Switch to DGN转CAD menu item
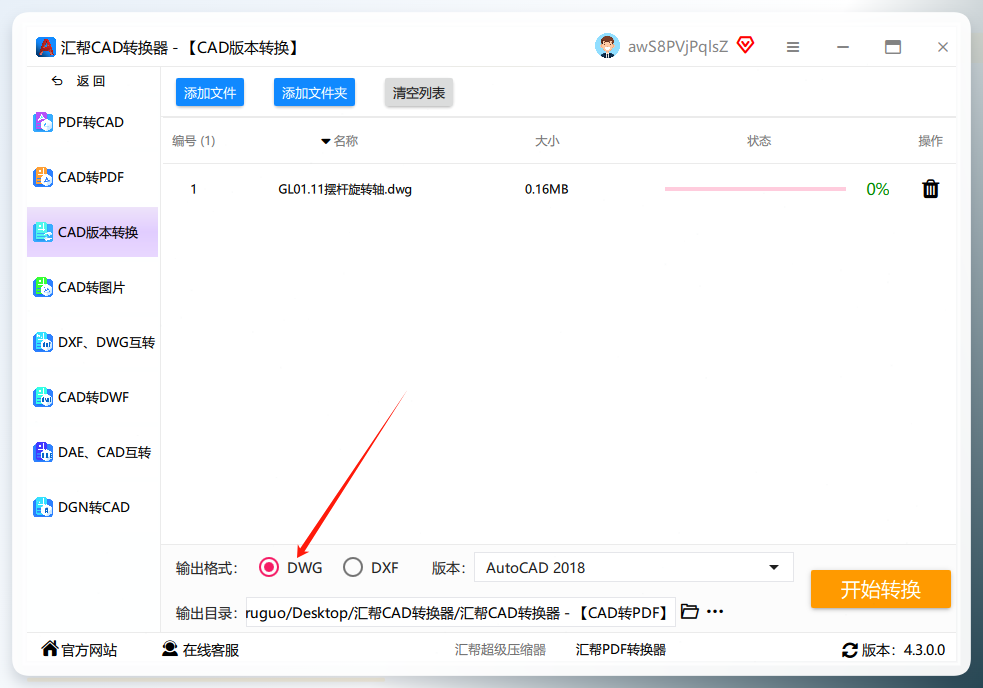This screenshot has width=983, height=688. point(92,507)
